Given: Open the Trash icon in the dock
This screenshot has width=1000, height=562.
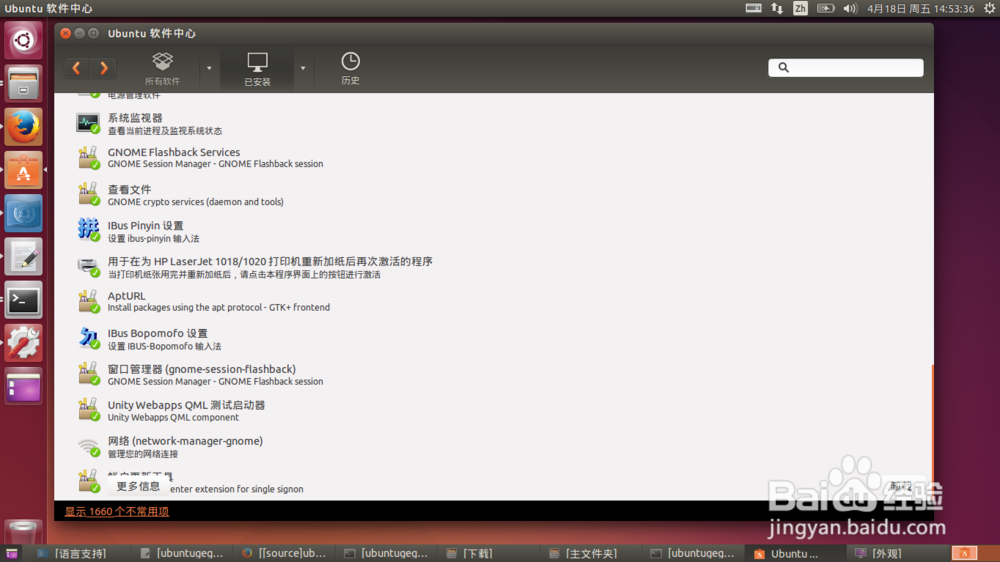Looking at the screenshot, I should pyautogui.click(x=24, y=532).
